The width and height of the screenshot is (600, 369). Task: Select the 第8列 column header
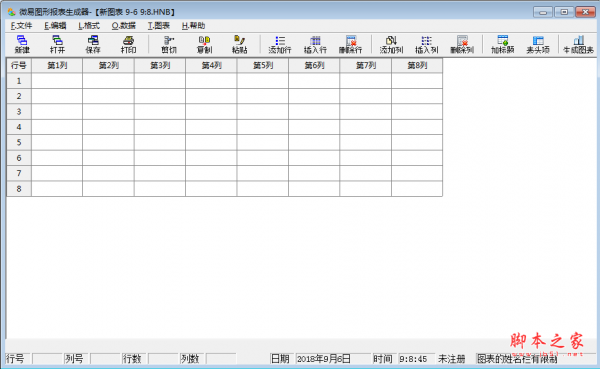point(417,65)
